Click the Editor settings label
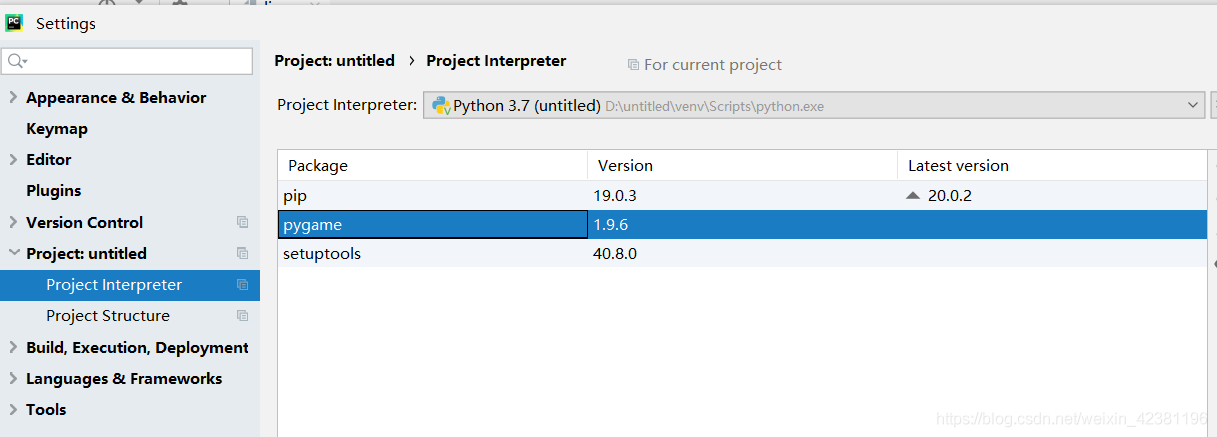Image resolution: width=1217 pixels, height=437 pixels. (49, 159)
